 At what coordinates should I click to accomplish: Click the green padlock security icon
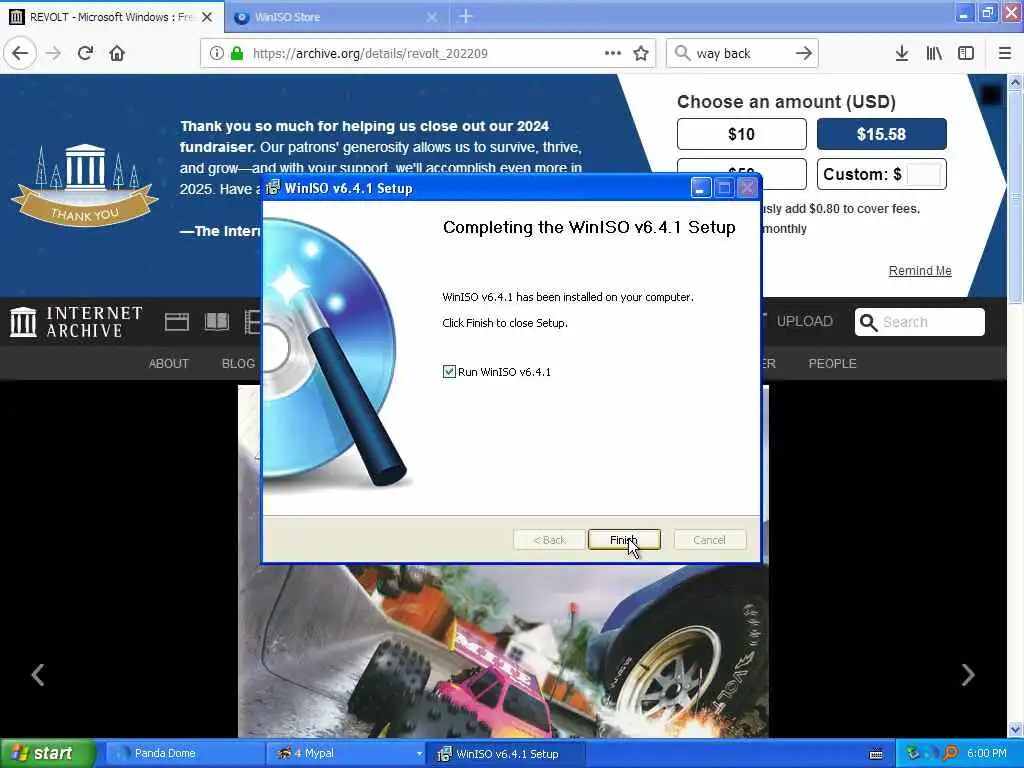[x=236, y=53]
